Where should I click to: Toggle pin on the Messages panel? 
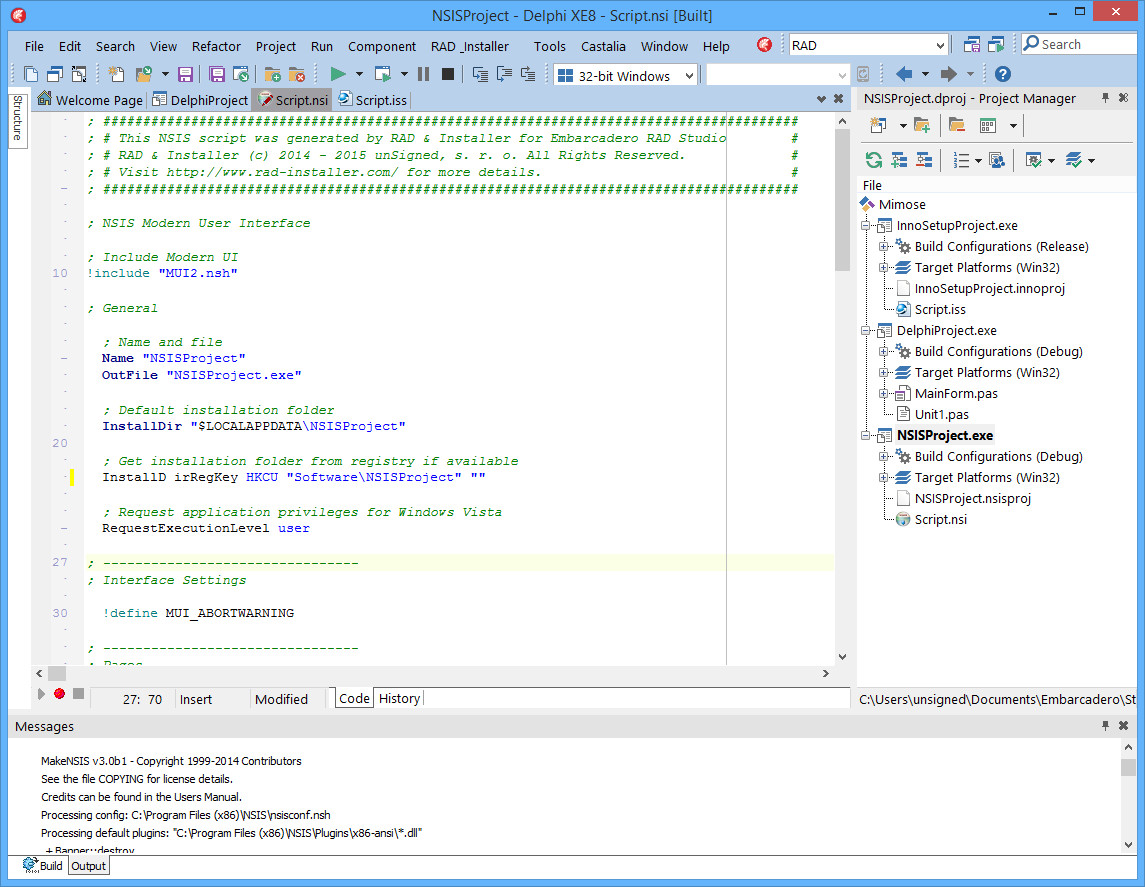(1105, 726)
